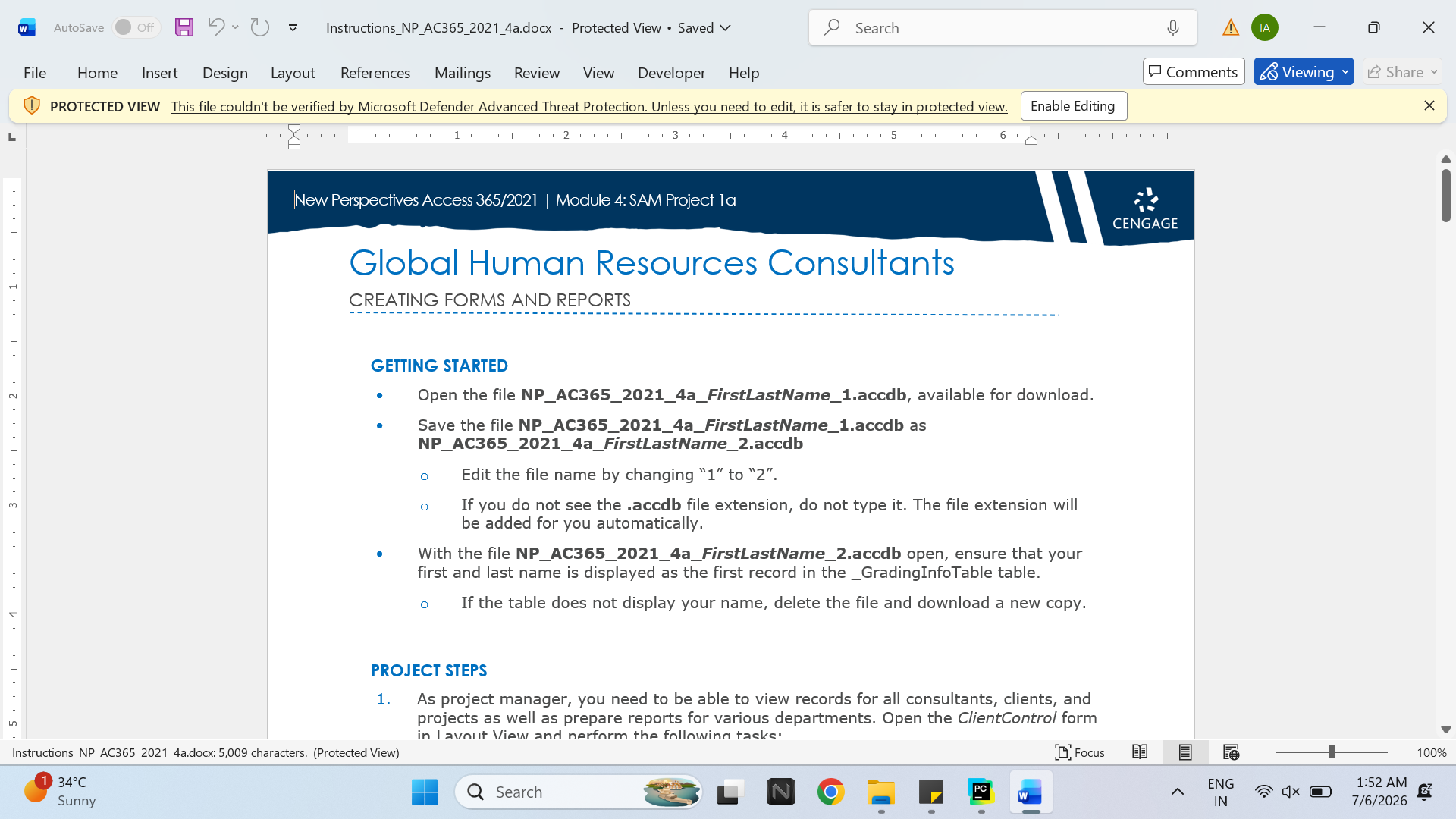Toggle Focus mode in status bar

coord(1080,752)
